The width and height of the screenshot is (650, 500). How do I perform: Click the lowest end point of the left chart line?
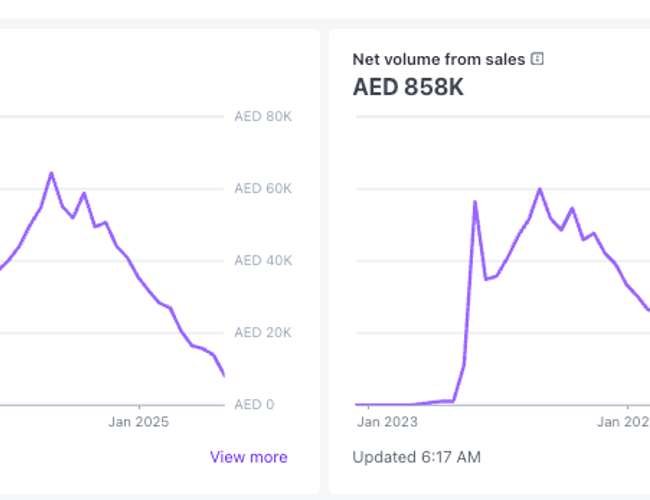coord(224,375)
